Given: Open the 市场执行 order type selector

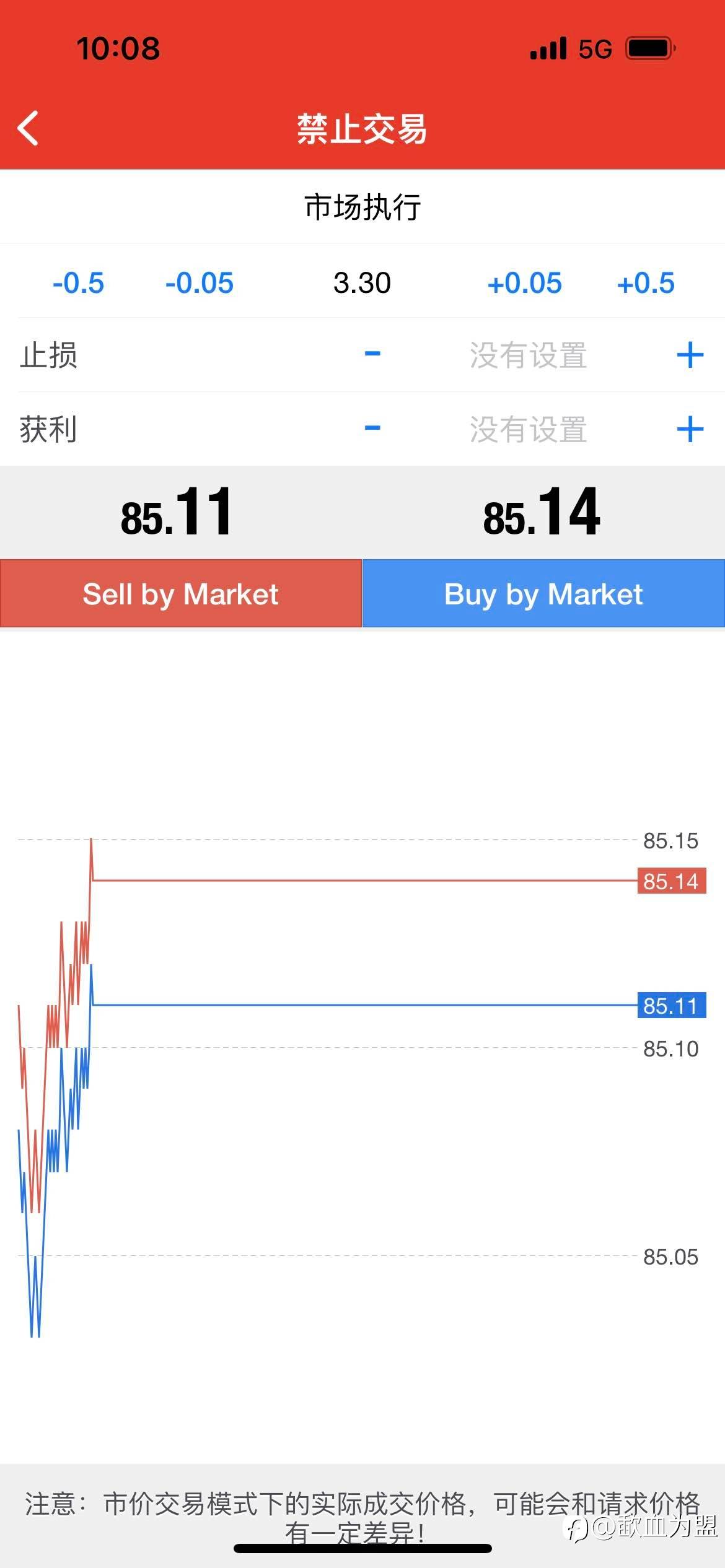Looking at the screenshot, I should pyautogui.click(x=362, y=207).
